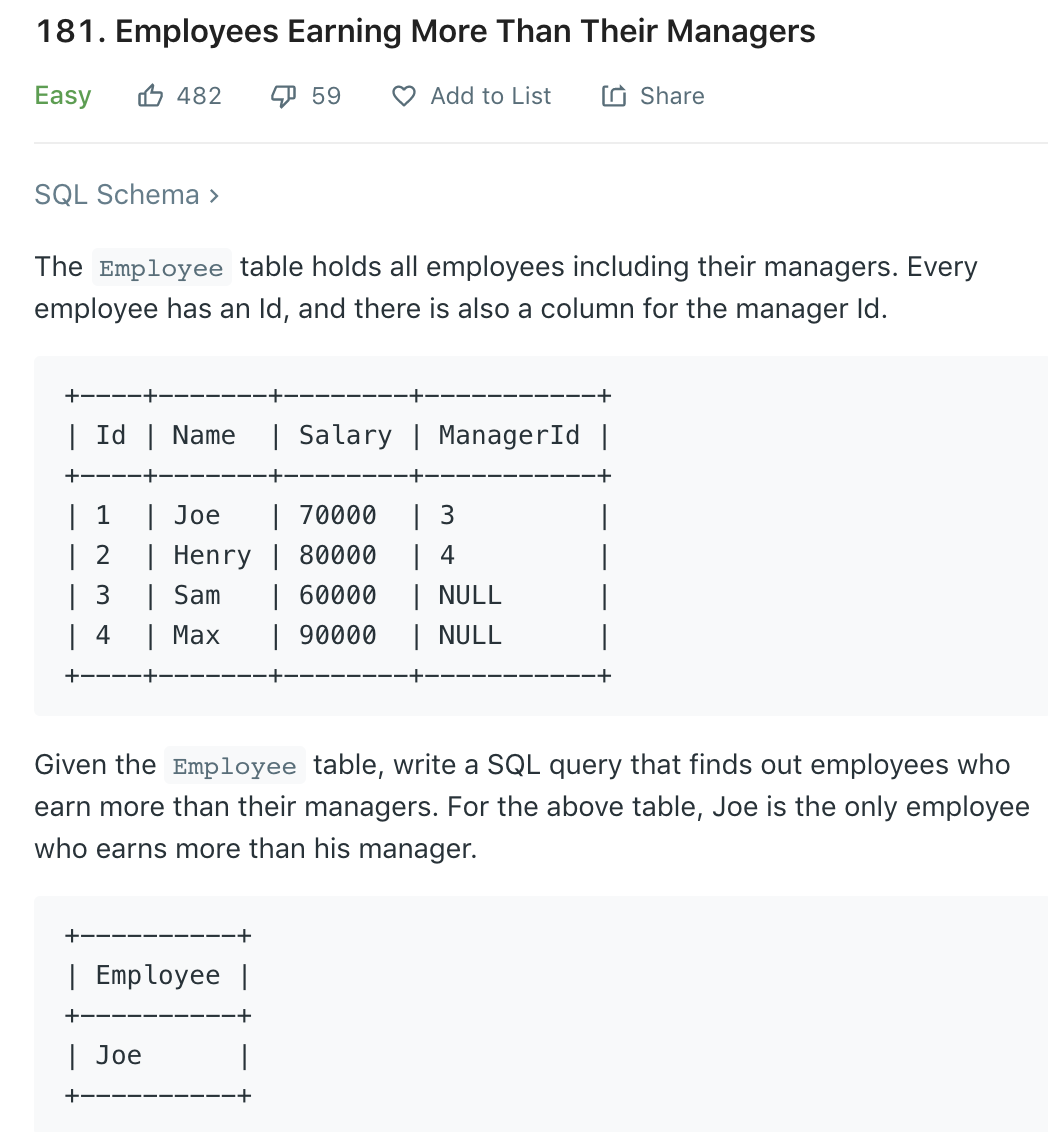The width and height of the screenshot is (1048, 1132).
Task: Click the Employee header in the result table
Action: point(158,975)
